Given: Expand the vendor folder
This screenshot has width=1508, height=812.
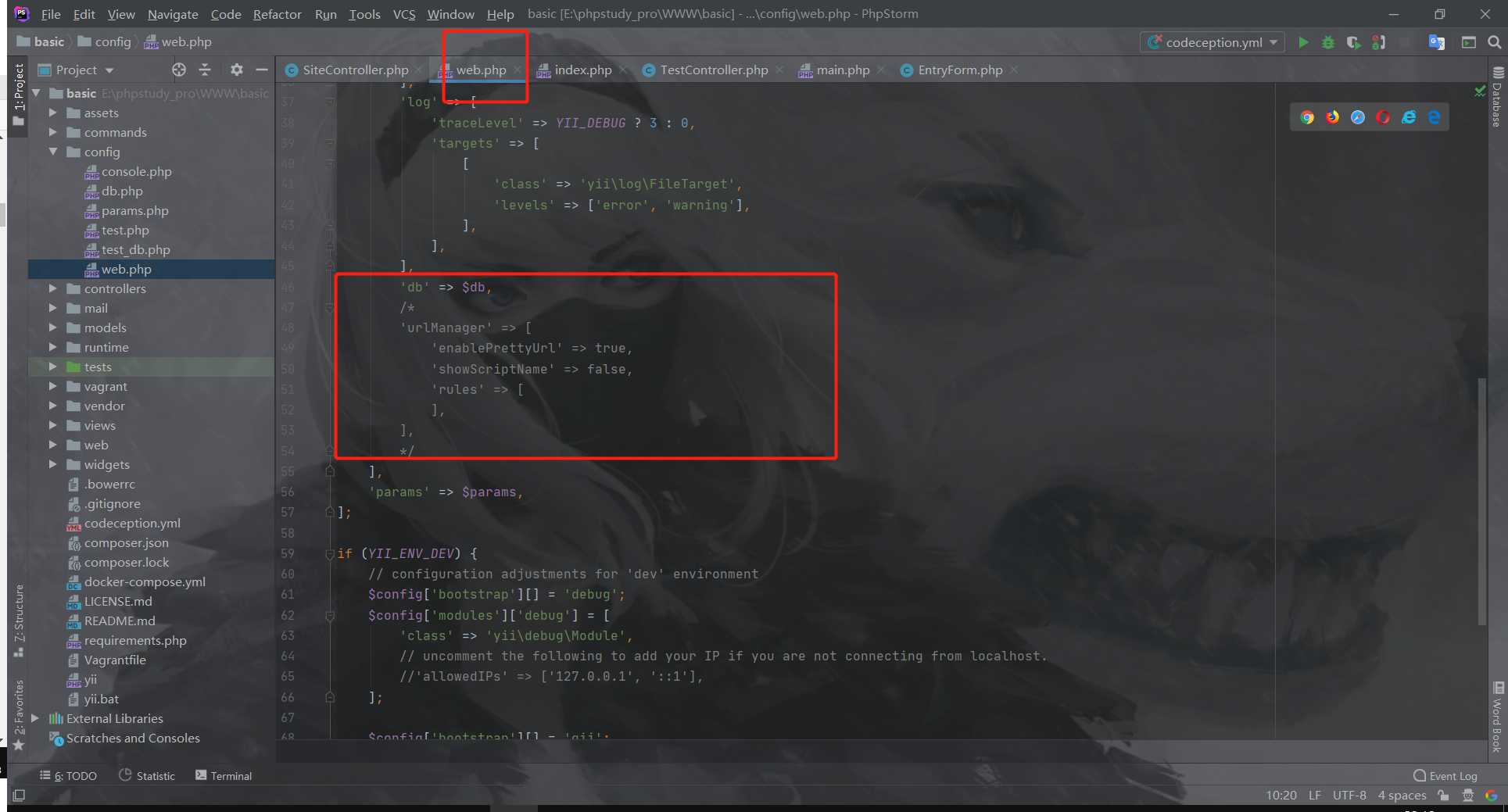Looking at the screenshot, I should 53,406.
